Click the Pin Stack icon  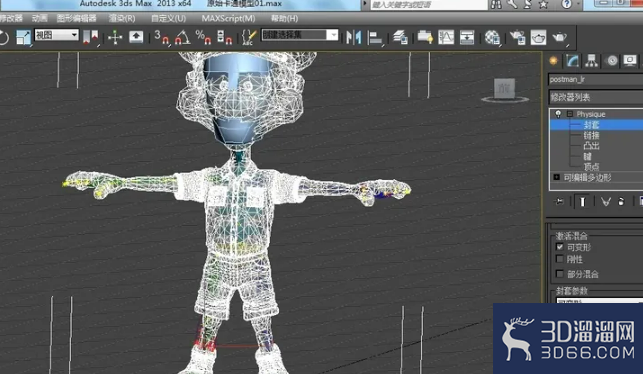click(x=559, y=201)
